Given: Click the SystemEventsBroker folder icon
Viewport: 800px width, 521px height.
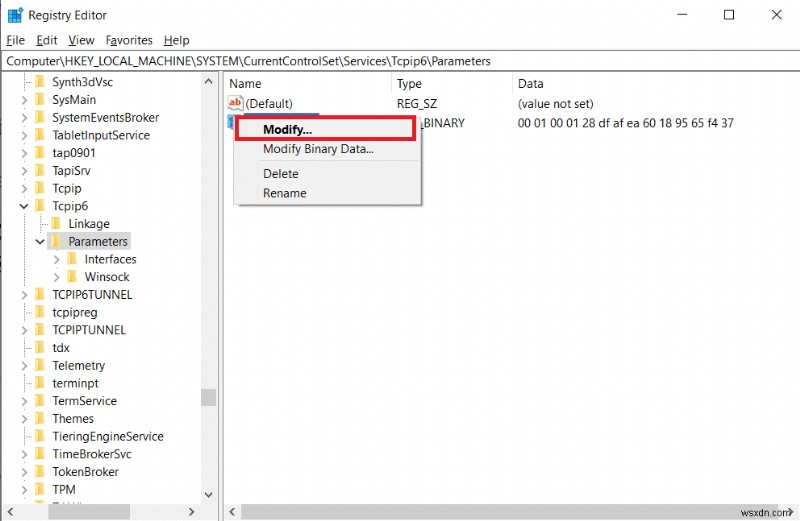Looking at the screenshot, I should (x=40, y=117).
